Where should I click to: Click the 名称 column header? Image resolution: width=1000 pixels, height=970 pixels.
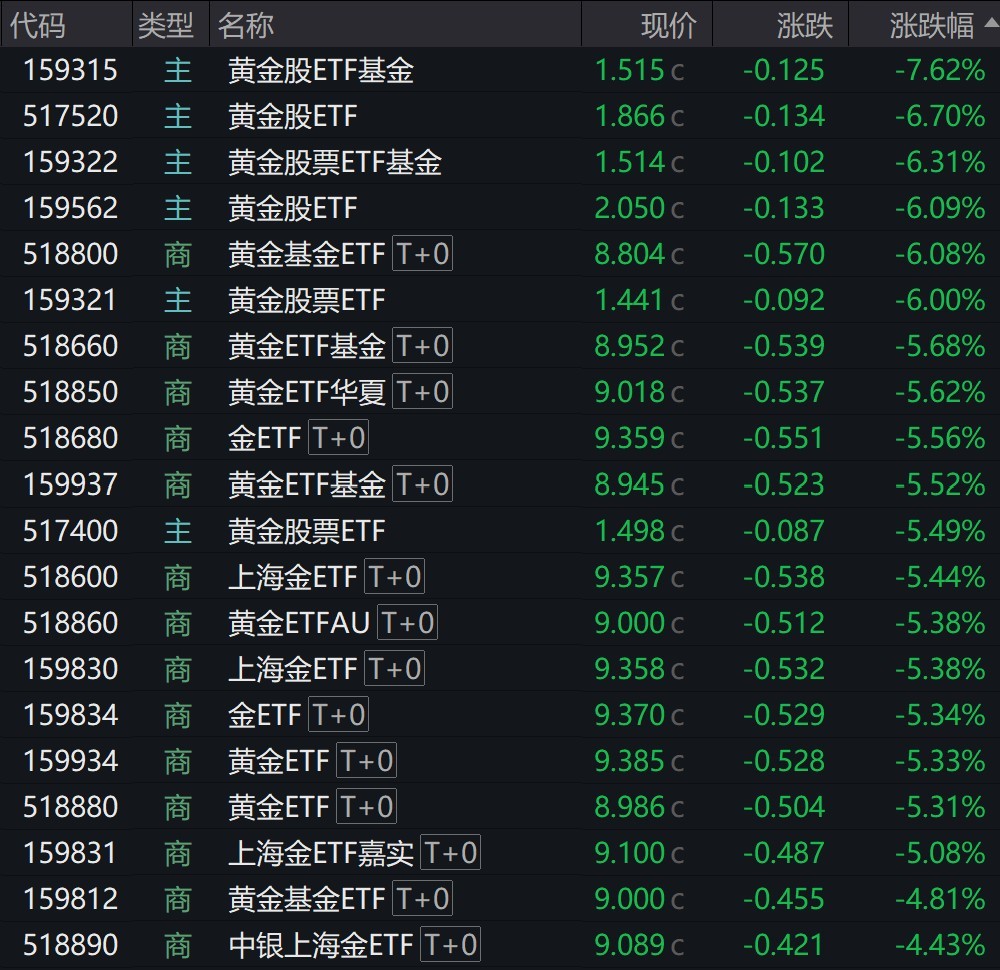click(246, 25)
